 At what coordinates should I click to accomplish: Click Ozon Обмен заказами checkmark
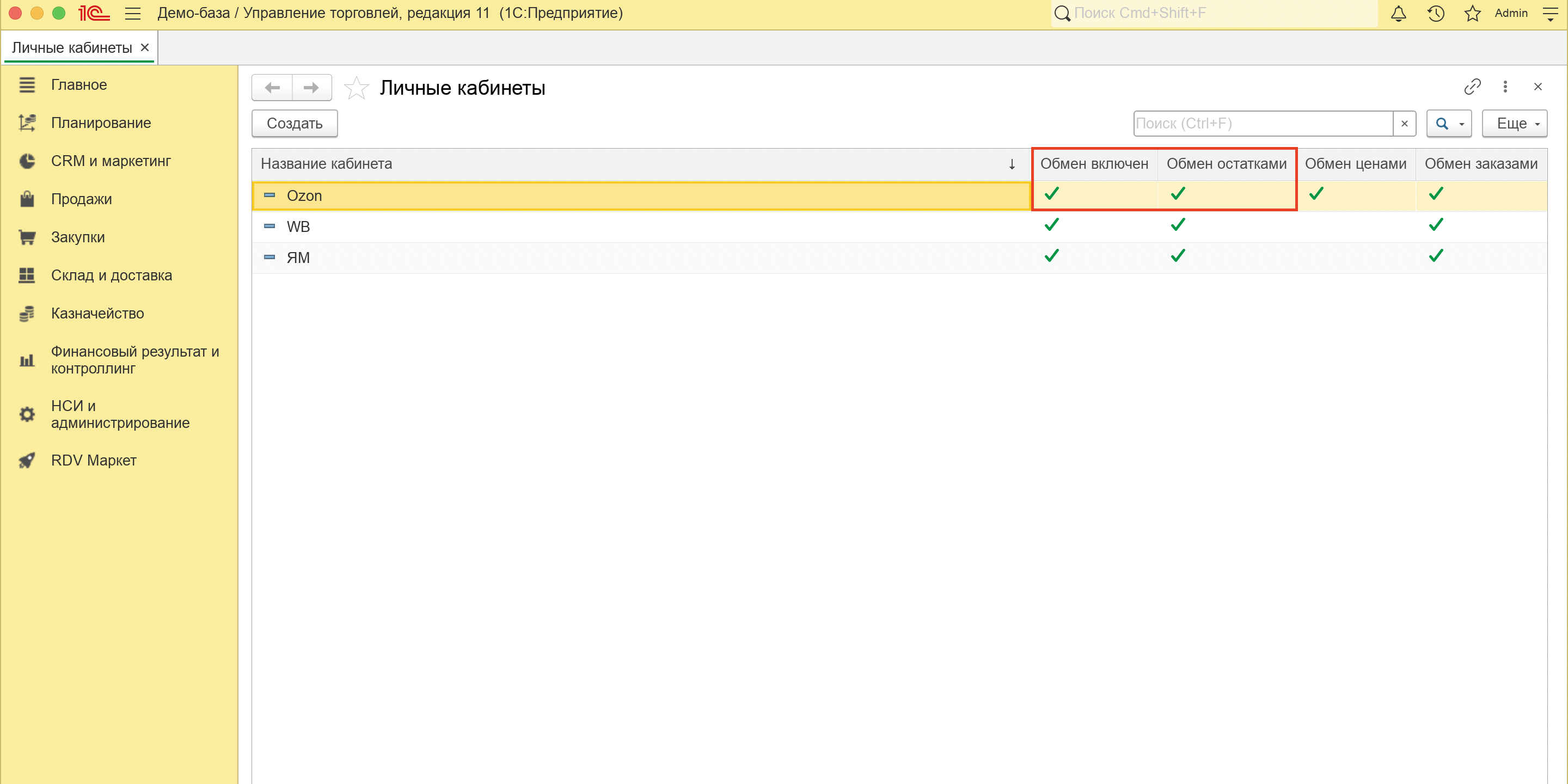(x=1436, y=194)
